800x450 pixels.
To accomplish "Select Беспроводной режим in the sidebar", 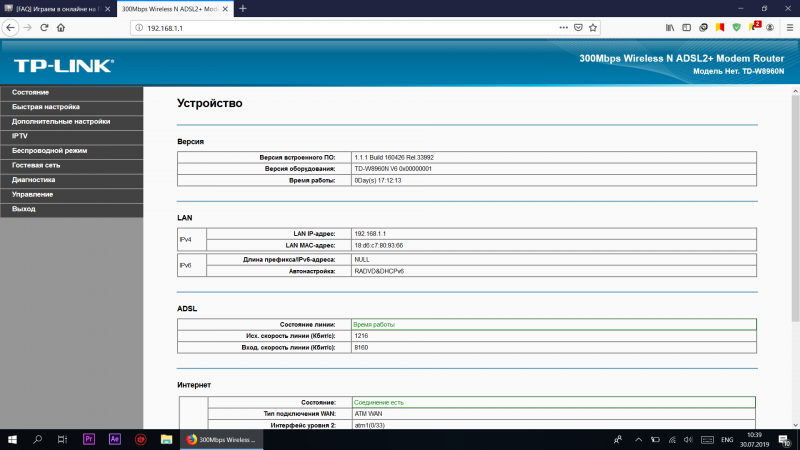I will [x=49, y=150].
